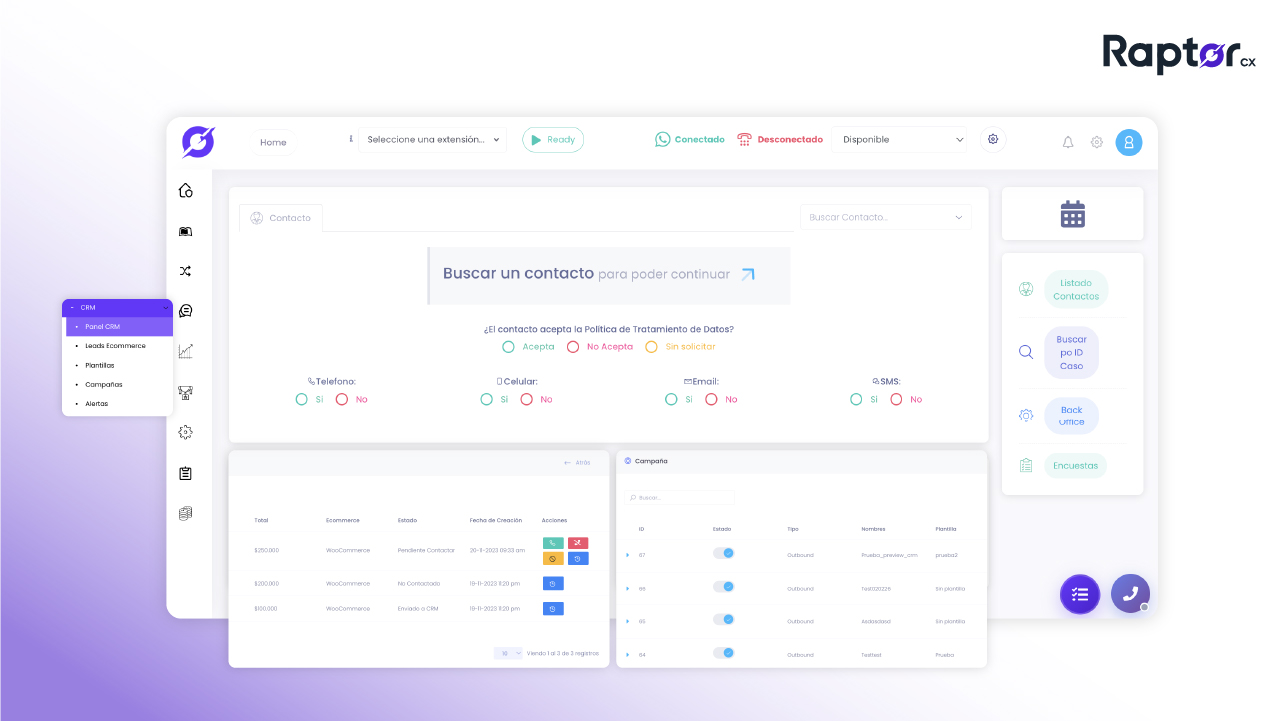
Task: Click the magnifier icon next to Buscar po ID Caso
Action: coord(1026,352)
